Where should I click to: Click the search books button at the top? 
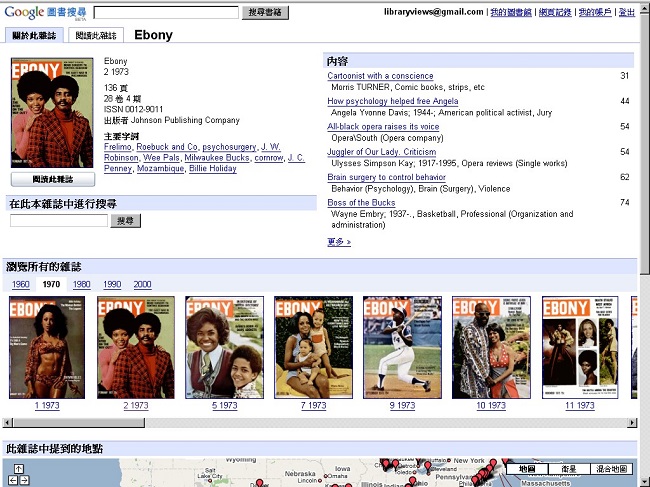pyautogui.click(x=265, y=12)
